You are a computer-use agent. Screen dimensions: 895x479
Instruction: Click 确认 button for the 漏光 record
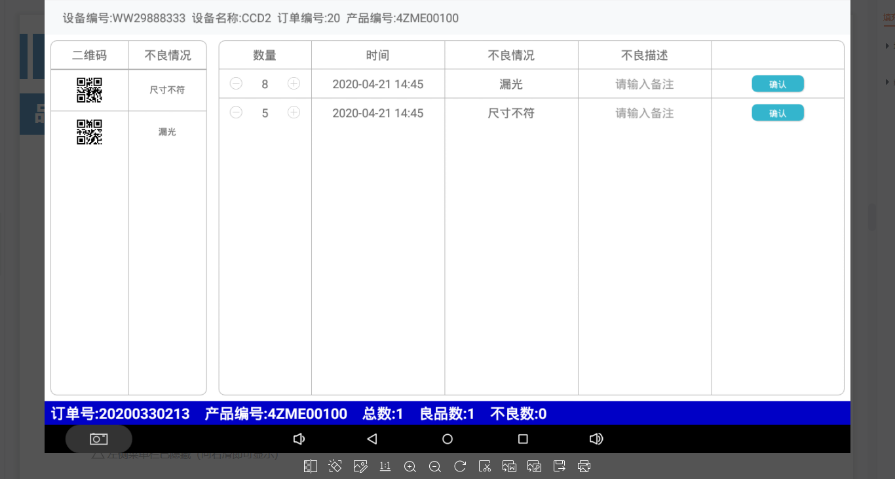[x=777, y=84]
